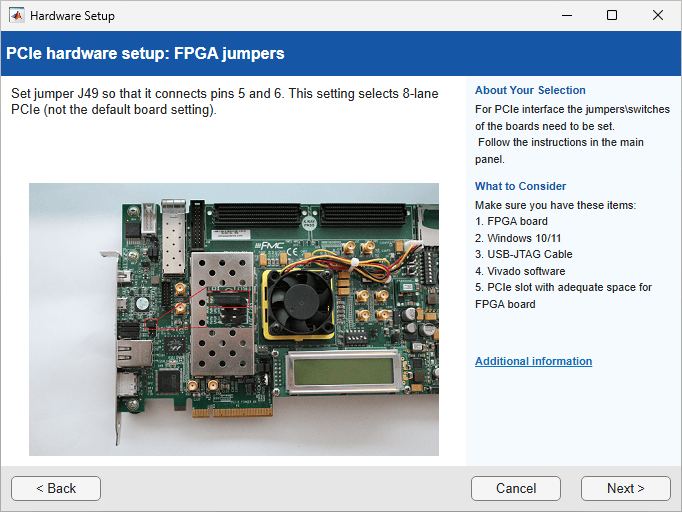
Task: Minimize the Hardware Setup window
Action: coord(567,16)
